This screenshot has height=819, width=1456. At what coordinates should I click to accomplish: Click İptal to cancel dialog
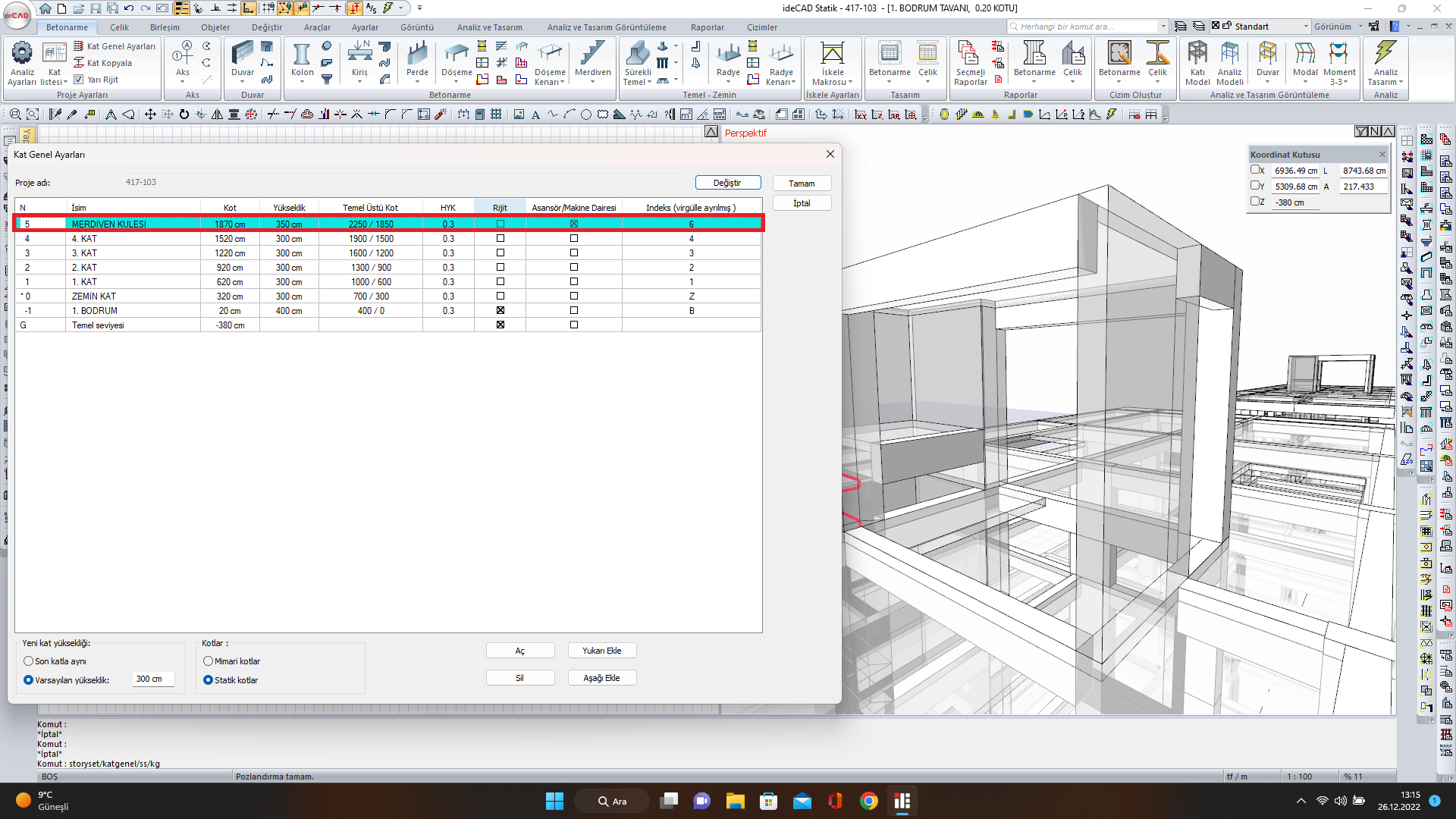click(802, 203)
